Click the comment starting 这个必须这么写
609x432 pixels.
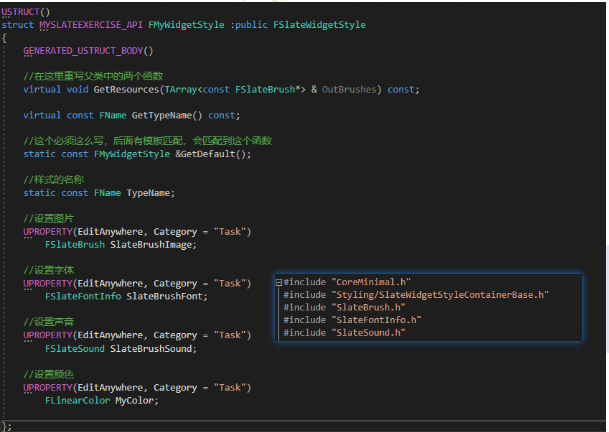coord(148,141)
